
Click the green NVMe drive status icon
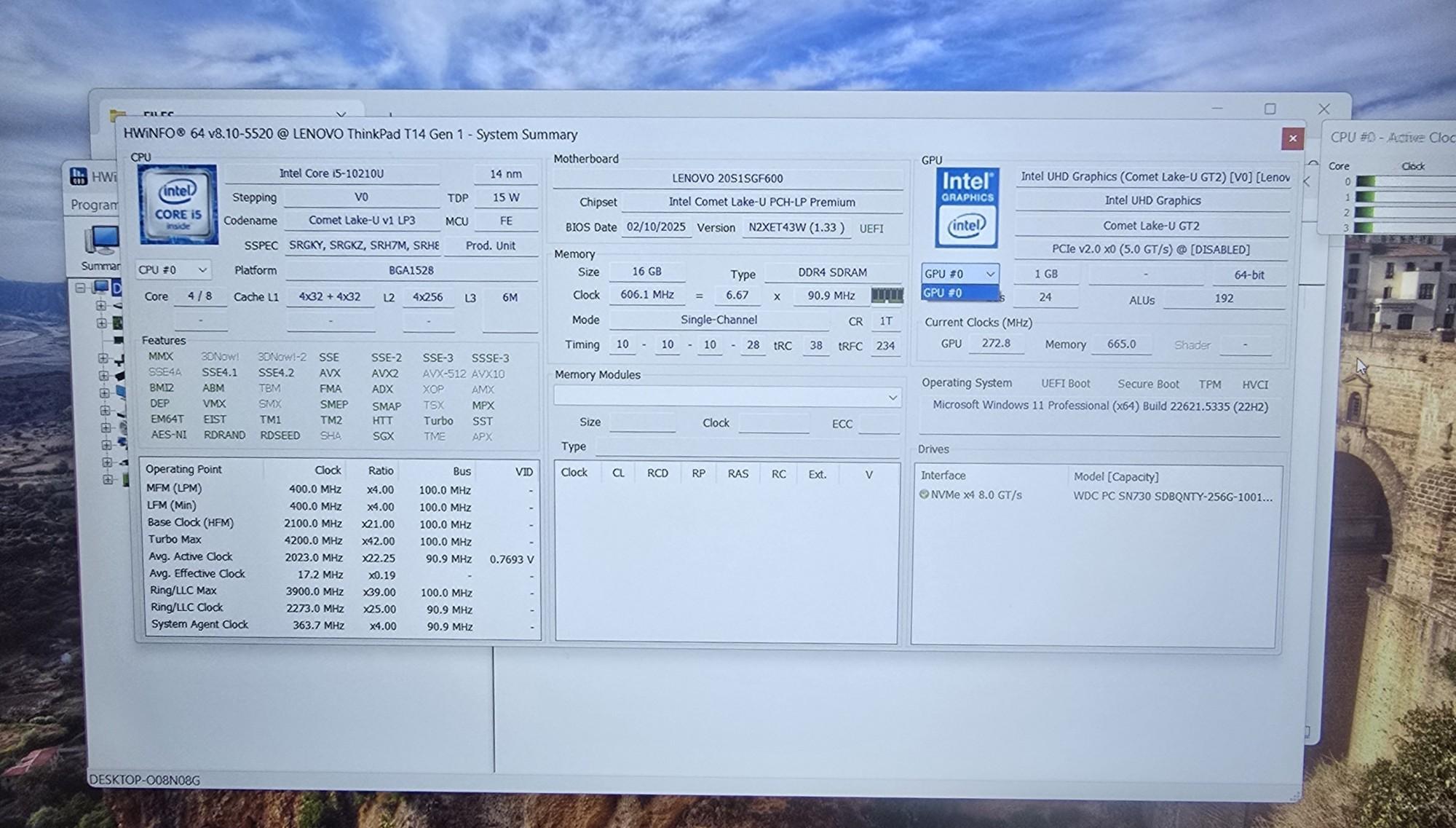point(924,494)
